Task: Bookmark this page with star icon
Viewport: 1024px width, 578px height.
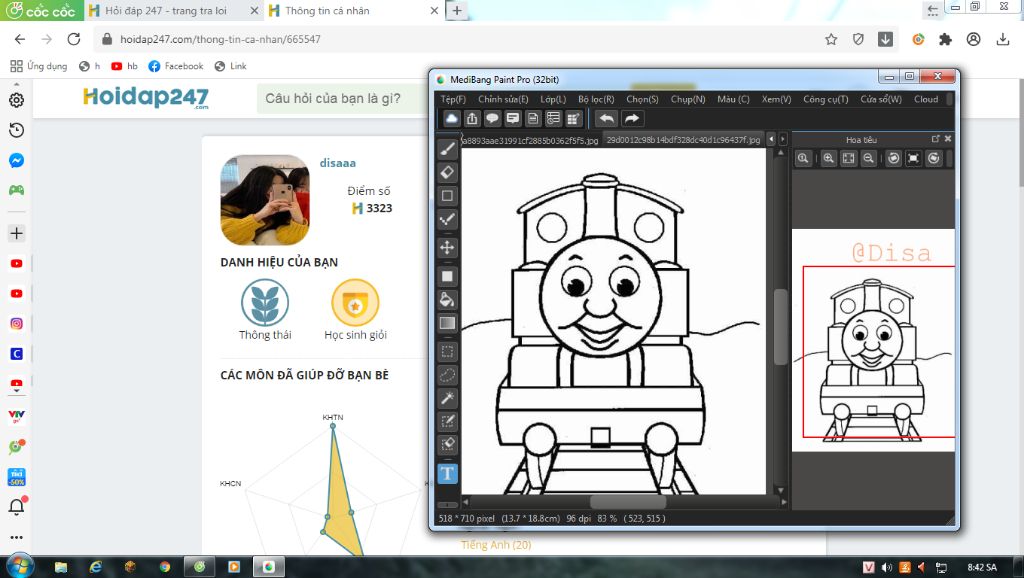Action: click(831, 39)
